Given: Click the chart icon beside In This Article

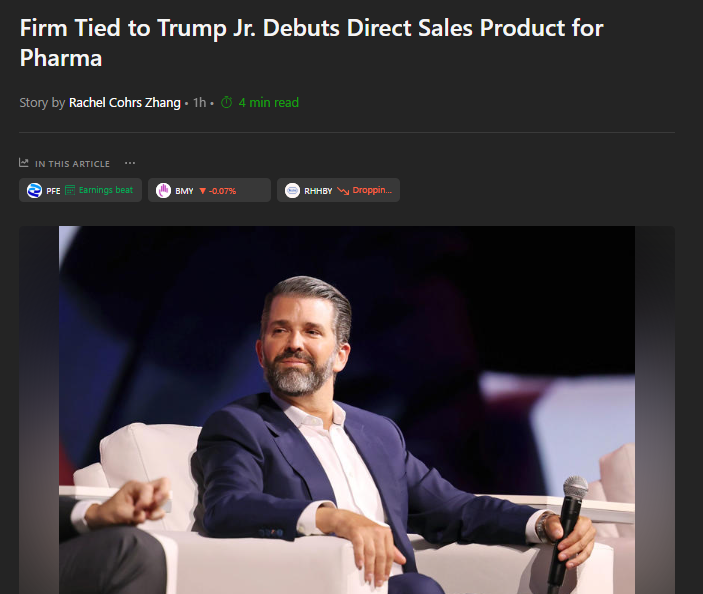Looking at the screenshot, I should coord(24,163).
